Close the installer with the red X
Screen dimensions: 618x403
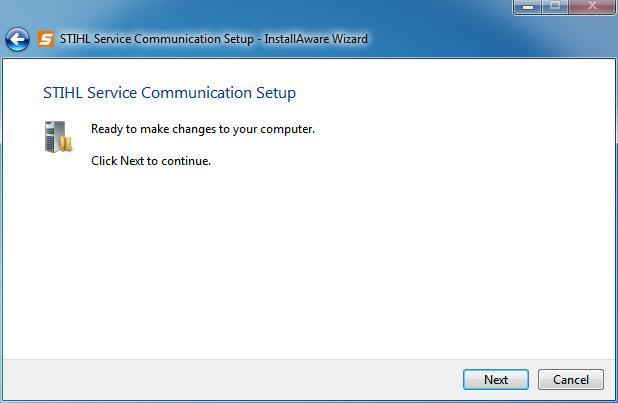click(592, 7)
